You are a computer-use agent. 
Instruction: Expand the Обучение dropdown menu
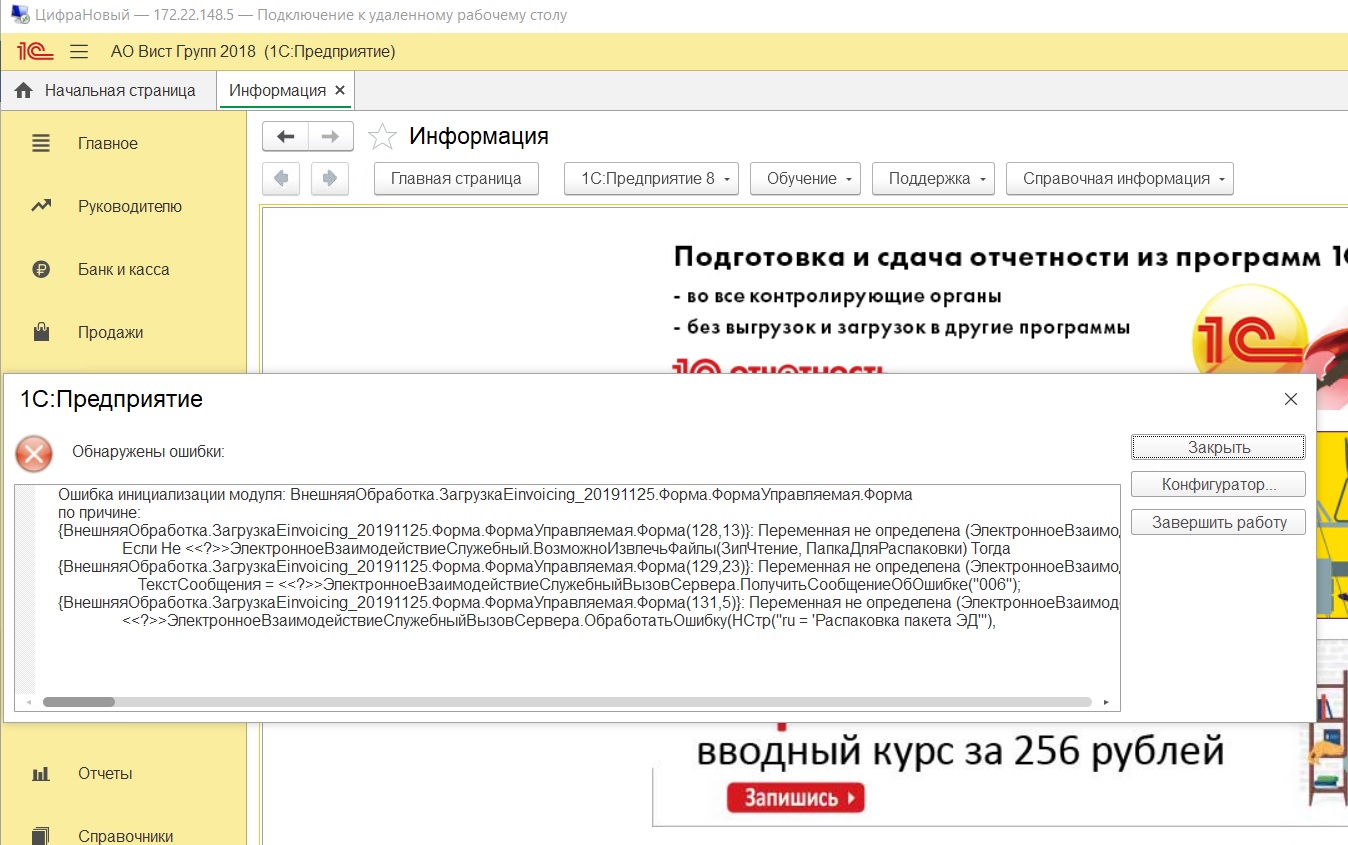805,178
